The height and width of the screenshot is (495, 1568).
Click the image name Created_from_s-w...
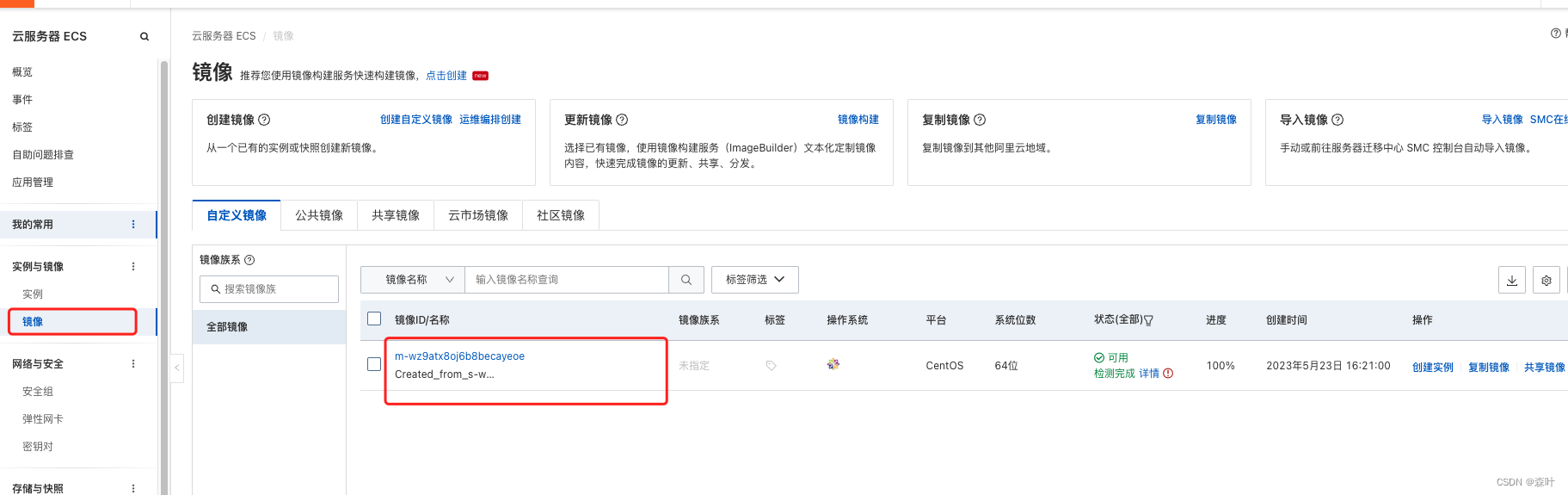pyautogui.click(x=445, y=374)
